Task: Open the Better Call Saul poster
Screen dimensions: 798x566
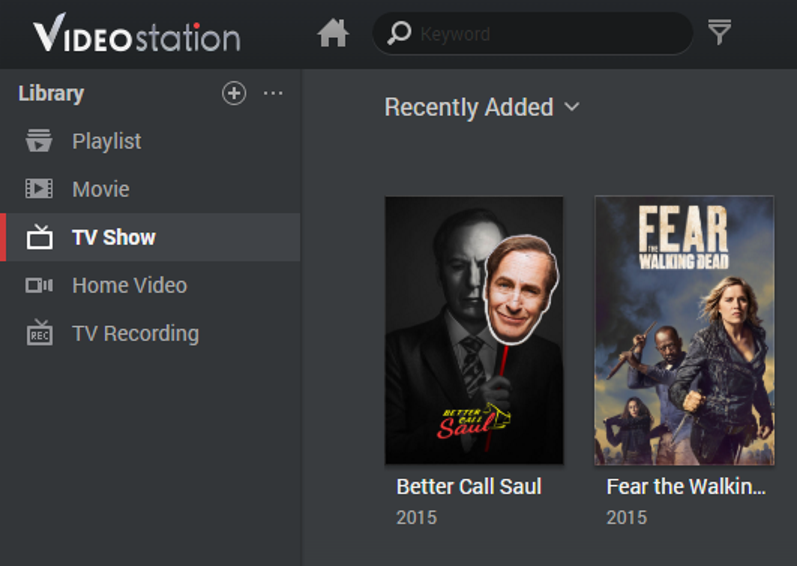Action: coord(474,330)
